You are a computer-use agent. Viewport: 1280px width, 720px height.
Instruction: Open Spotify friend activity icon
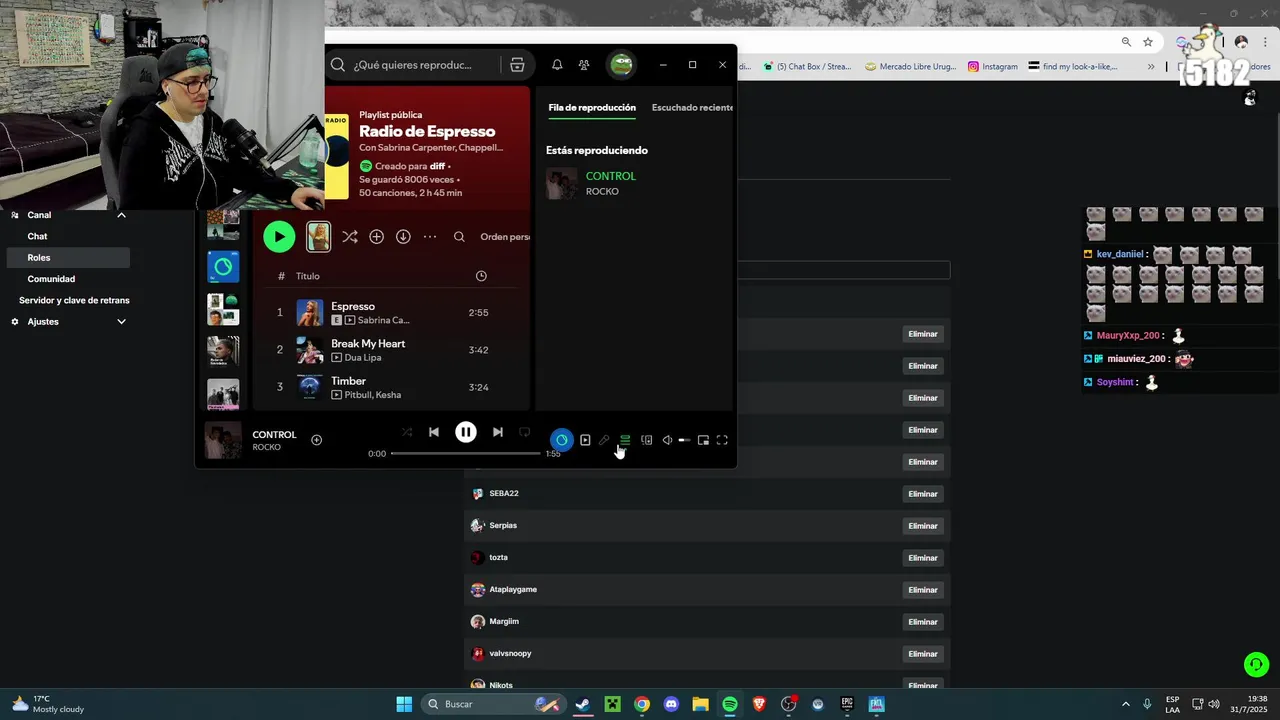(584, 65)
